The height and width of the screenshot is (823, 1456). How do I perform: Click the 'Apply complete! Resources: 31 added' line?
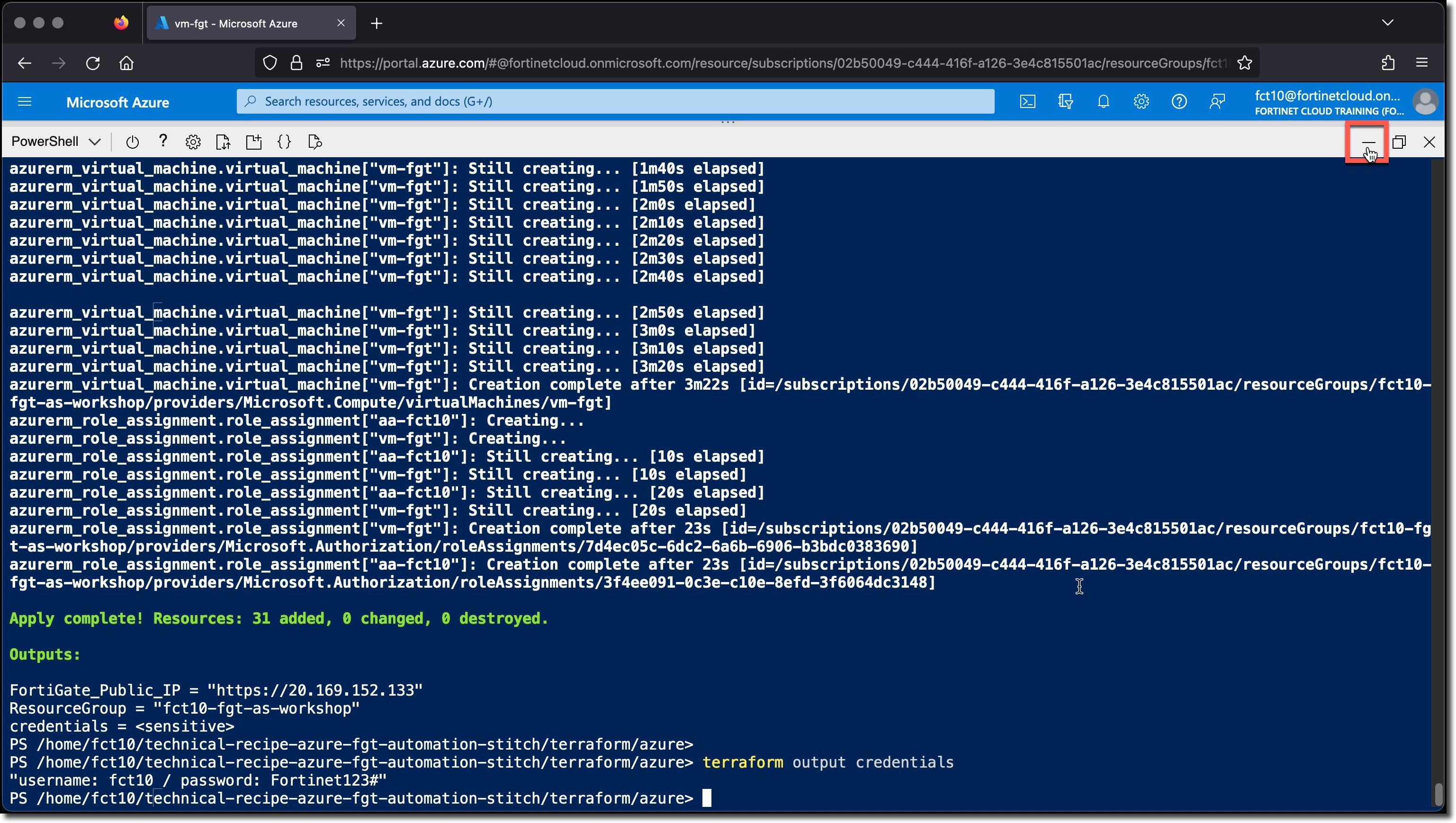pyautogui.click(x=279, y=618)
